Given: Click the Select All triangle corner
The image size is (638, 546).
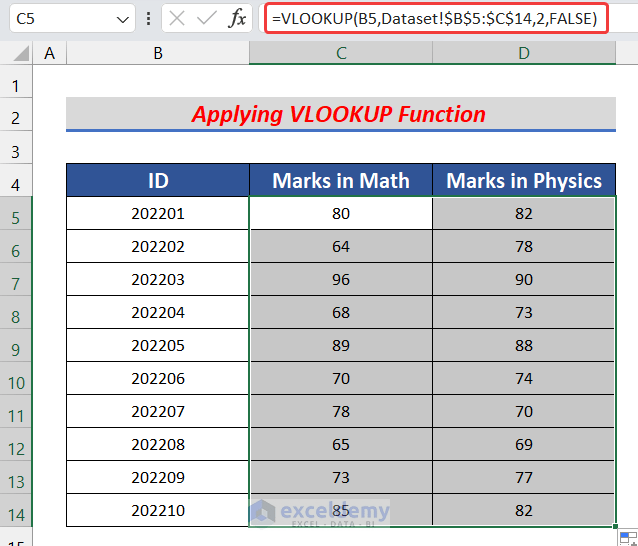Looking at the screenshot, I should point(21,53).
